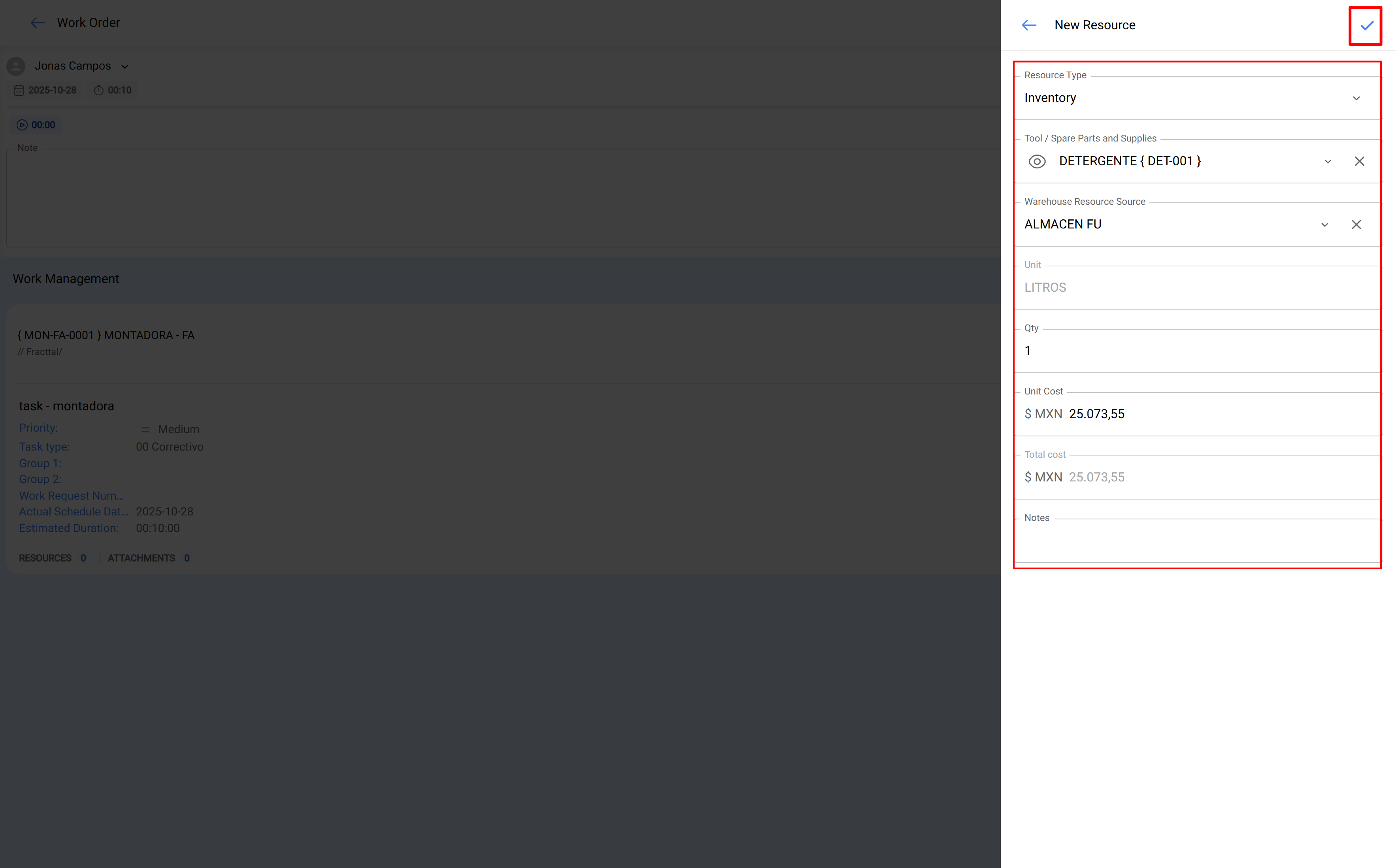Click the clock icon beside 00:10
This screenshot has height=868, width=1396.
98,90
